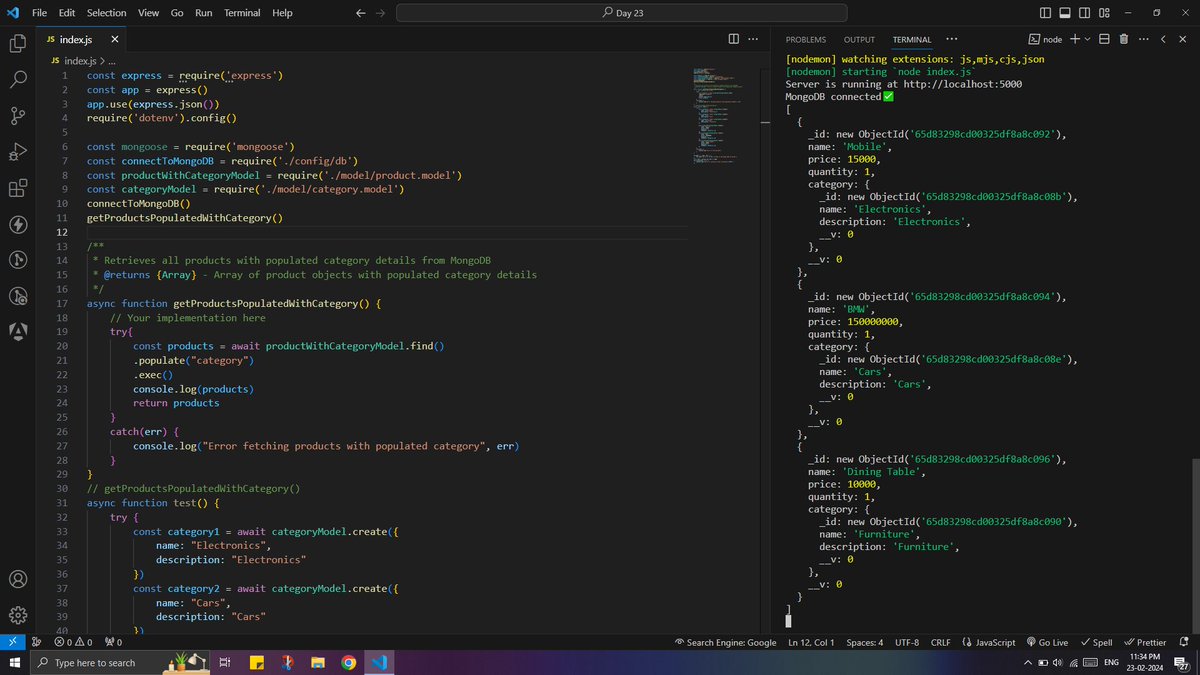Screen dimensions: 1200x675
Task: Open the launch profile dropdown next to plus
Action: tap(1089, 39)
